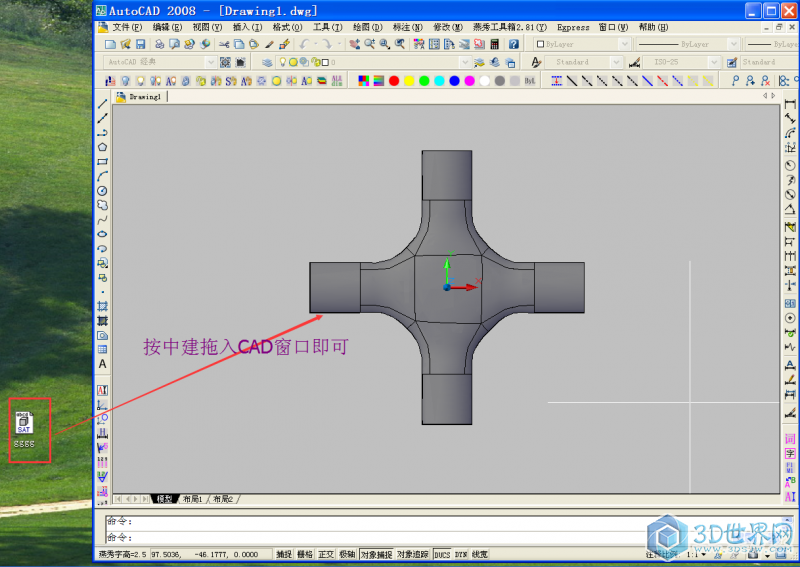
Task: Toggle 捕捉 snap mode in status bar
Action: pyautogui.click(x=284, y=554)
